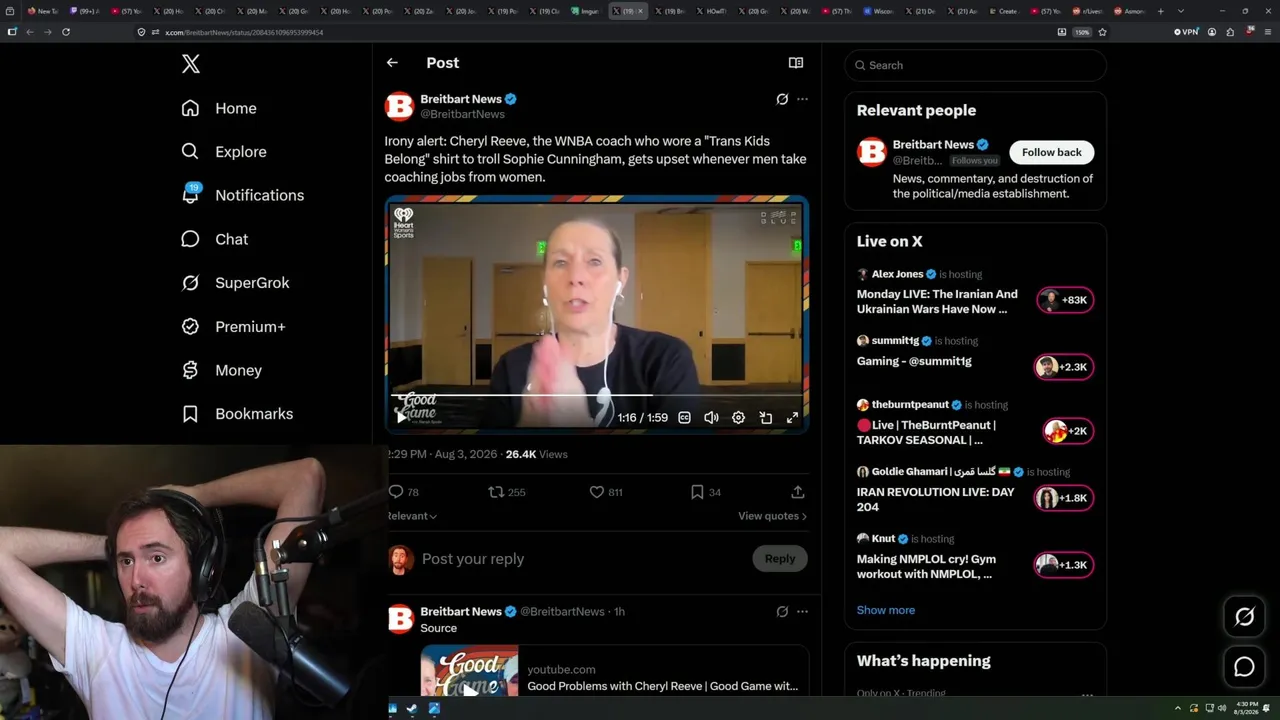This screenshot has height=720, width=1280.
Task: Click the Post your reply field
Action: (x=580, y=559)
